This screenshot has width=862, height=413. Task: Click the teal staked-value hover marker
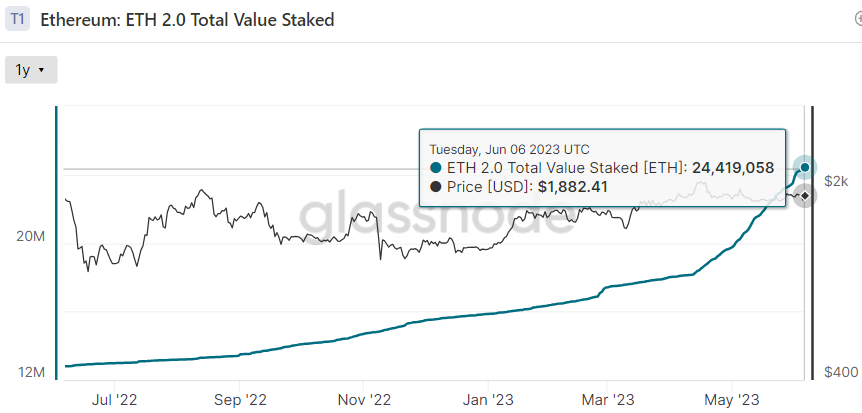click(807, 166)
